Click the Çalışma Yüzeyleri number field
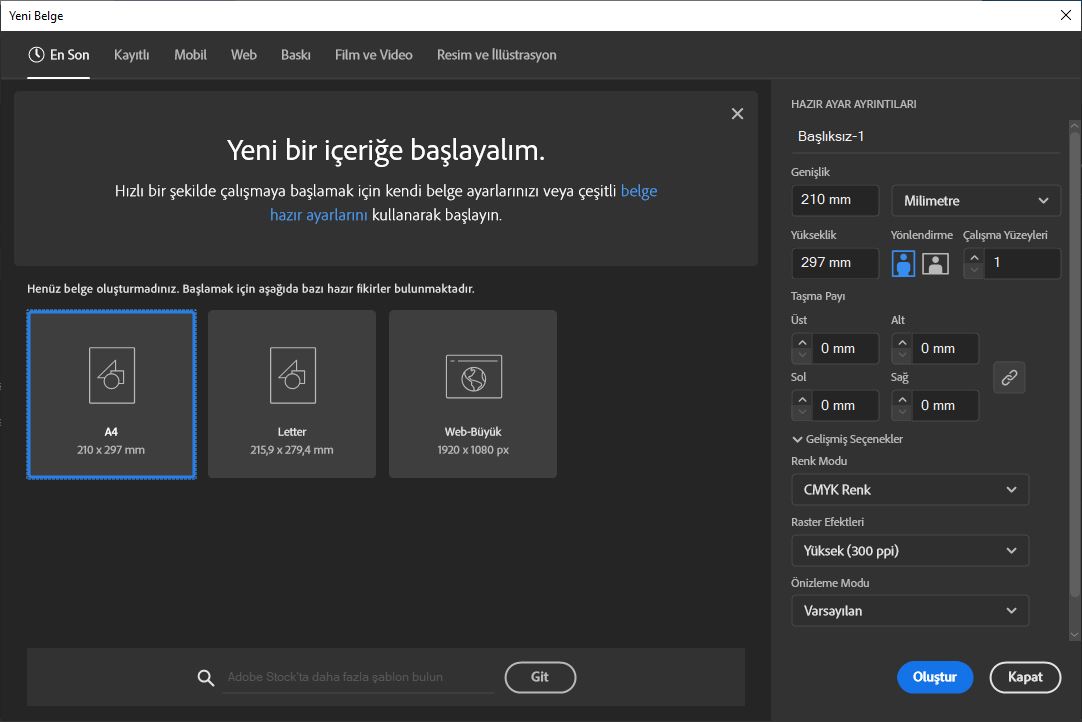The width and height of the screenshot is (1082, 722). coord(1022,263)
